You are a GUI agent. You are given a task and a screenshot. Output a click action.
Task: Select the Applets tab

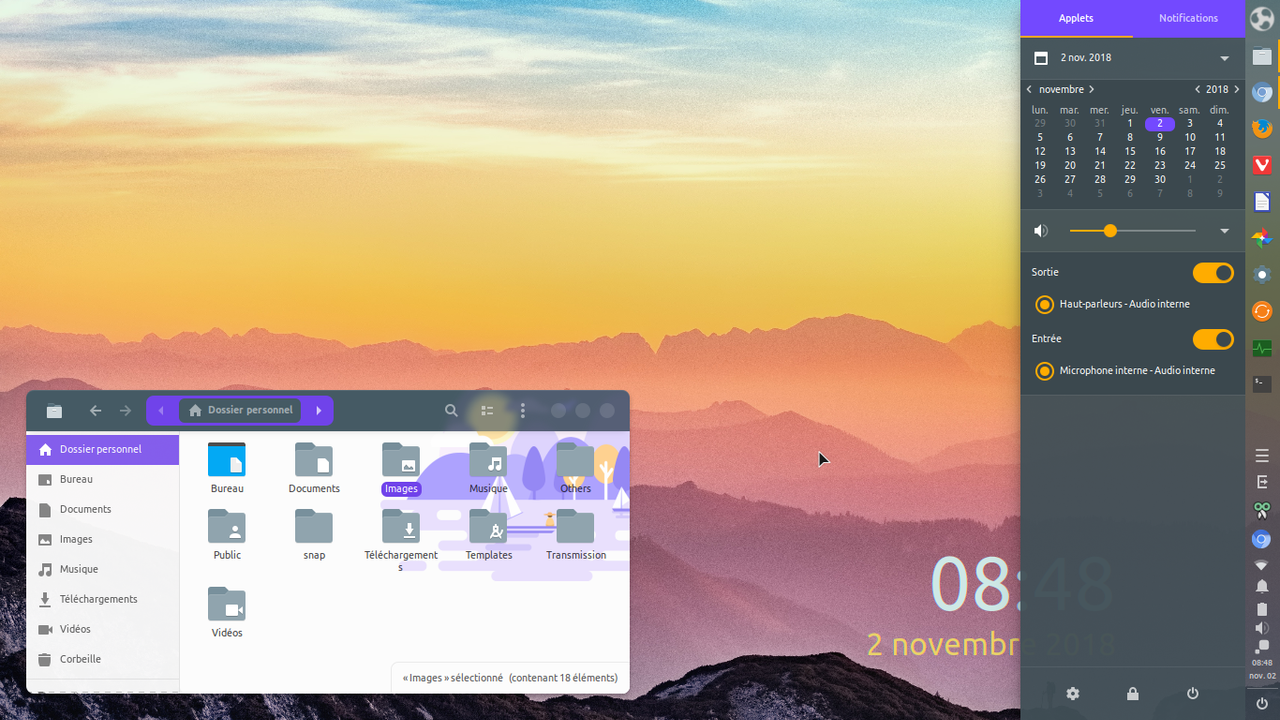[x=1076, y=18]
